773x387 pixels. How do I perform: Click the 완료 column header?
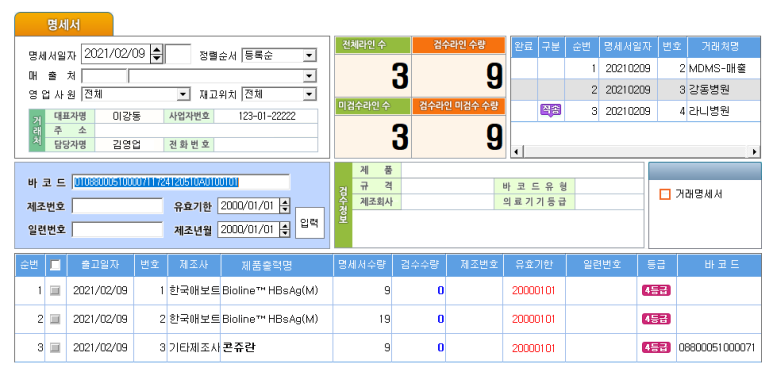click(x=524, y=47)
